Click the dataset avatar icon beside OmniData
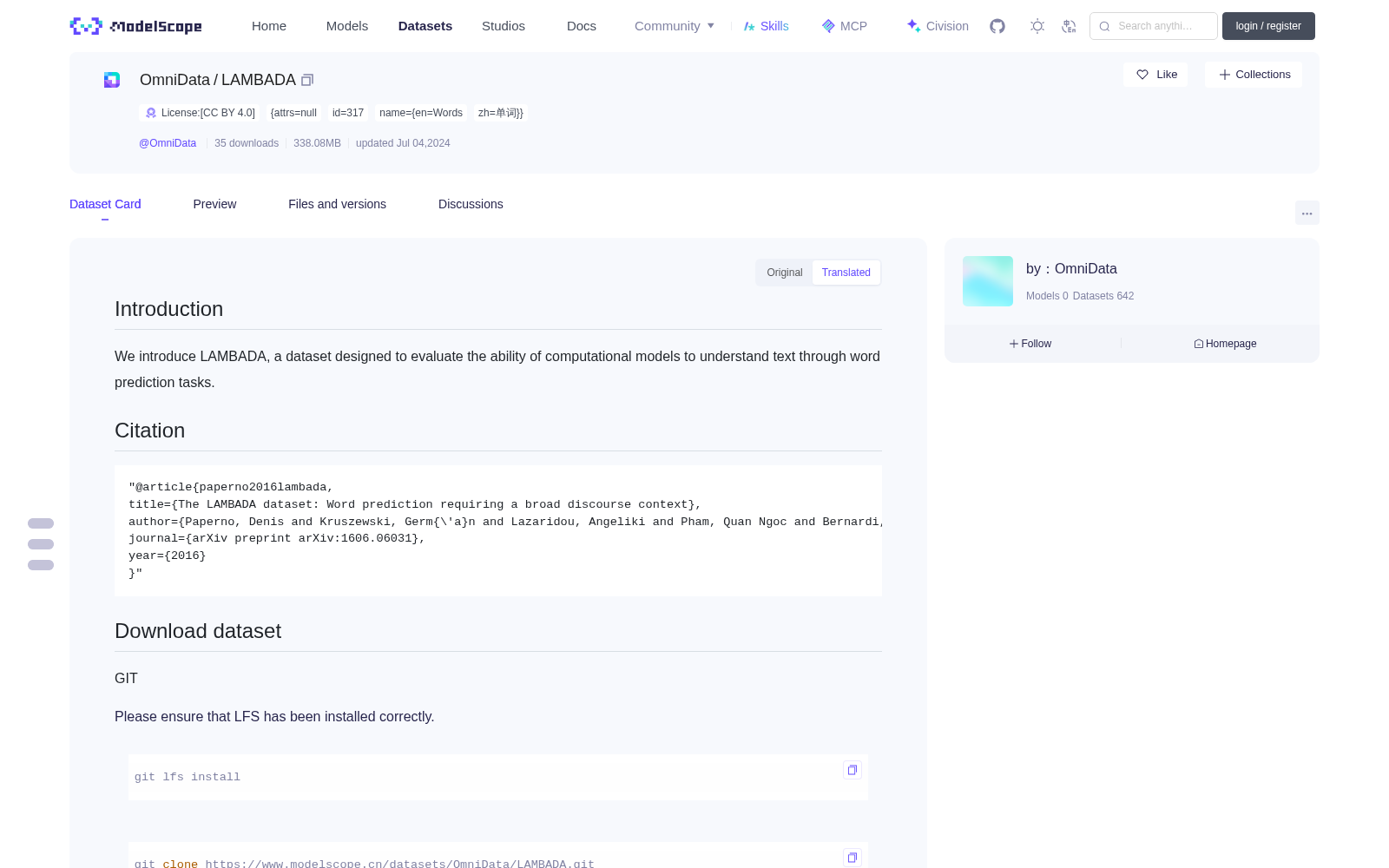The image size is (1389, 868). click(112, 80)
